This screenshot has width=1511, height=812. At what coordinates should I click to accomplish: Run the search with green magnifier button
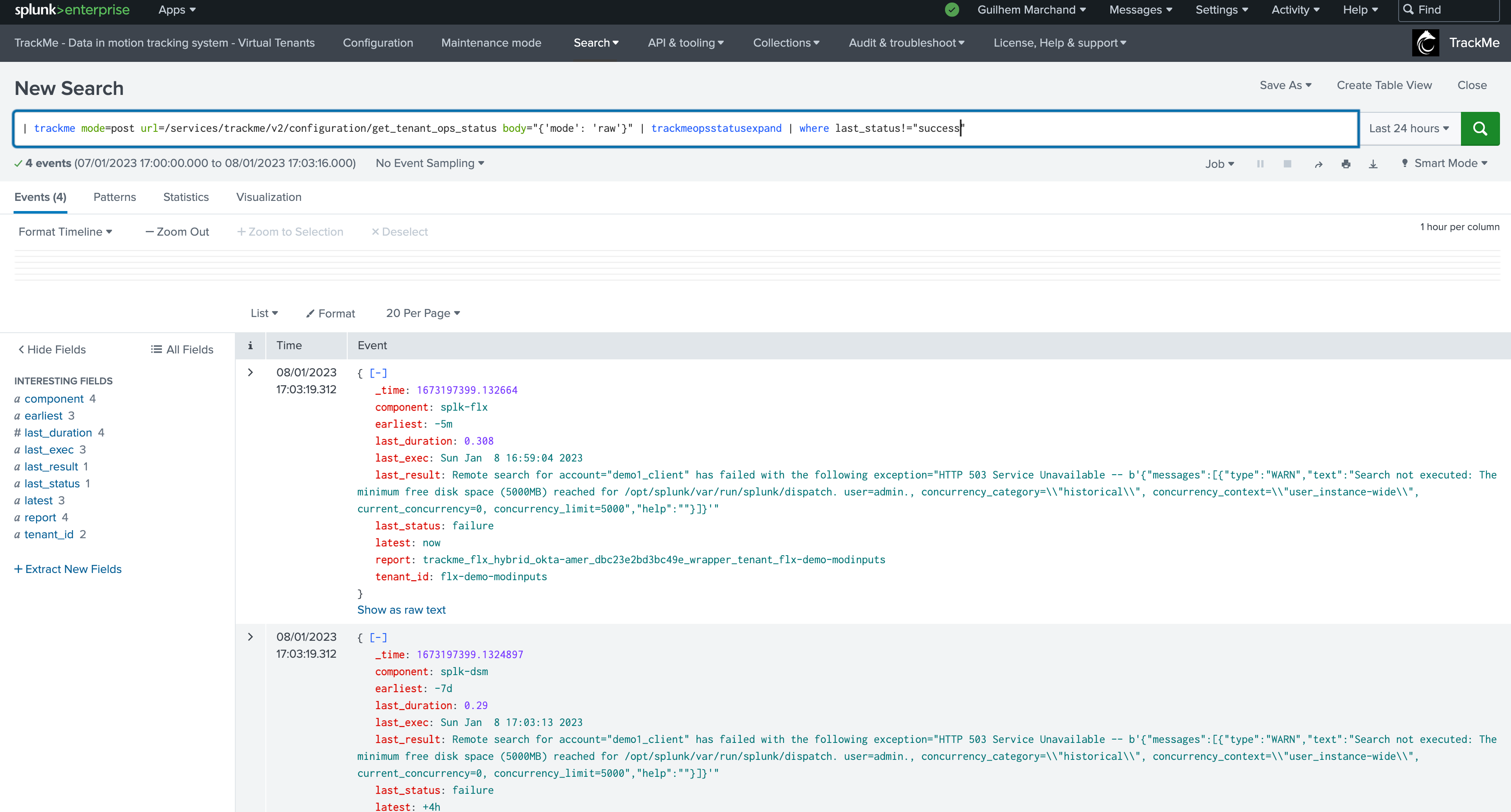[x=1479, y=128]
